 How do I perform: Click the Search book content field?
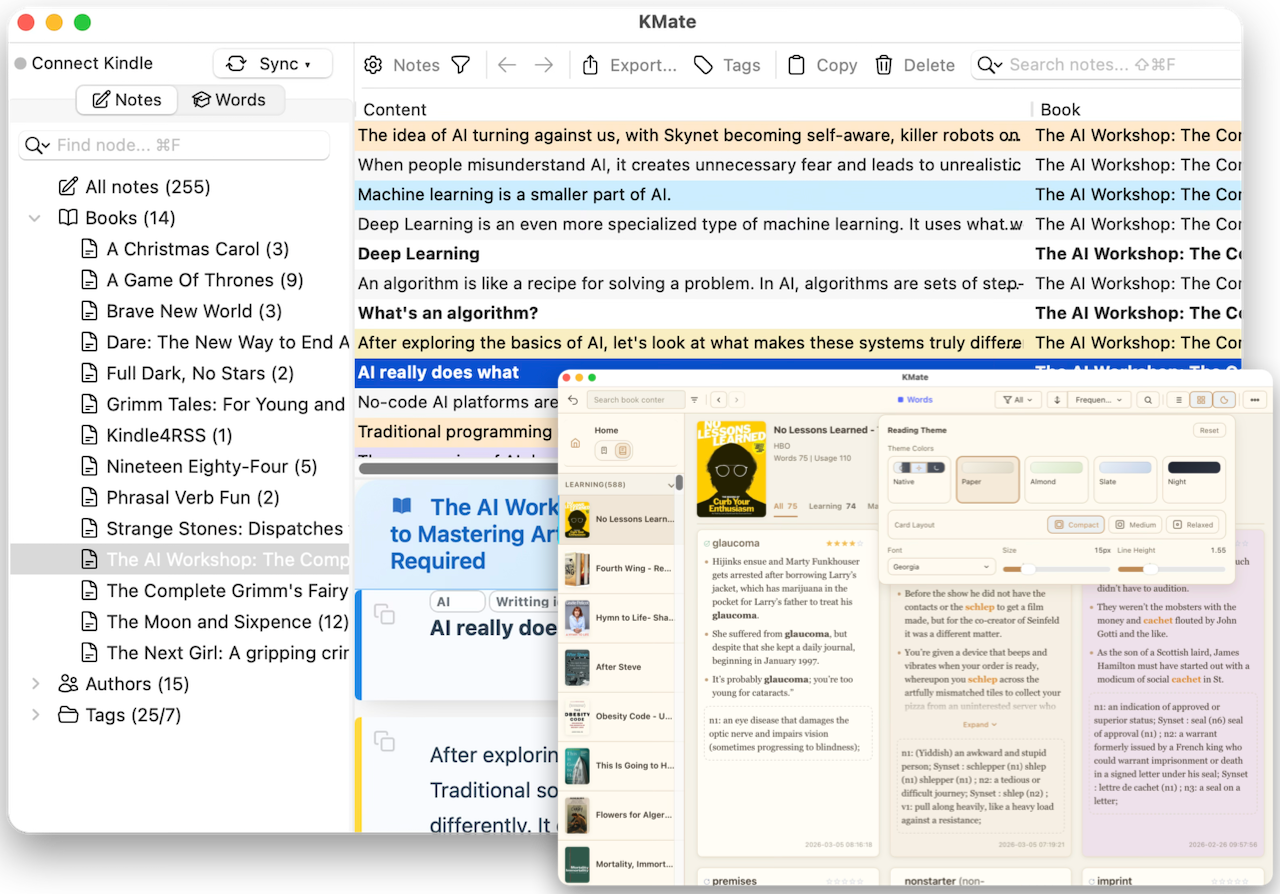coord(635,400)
